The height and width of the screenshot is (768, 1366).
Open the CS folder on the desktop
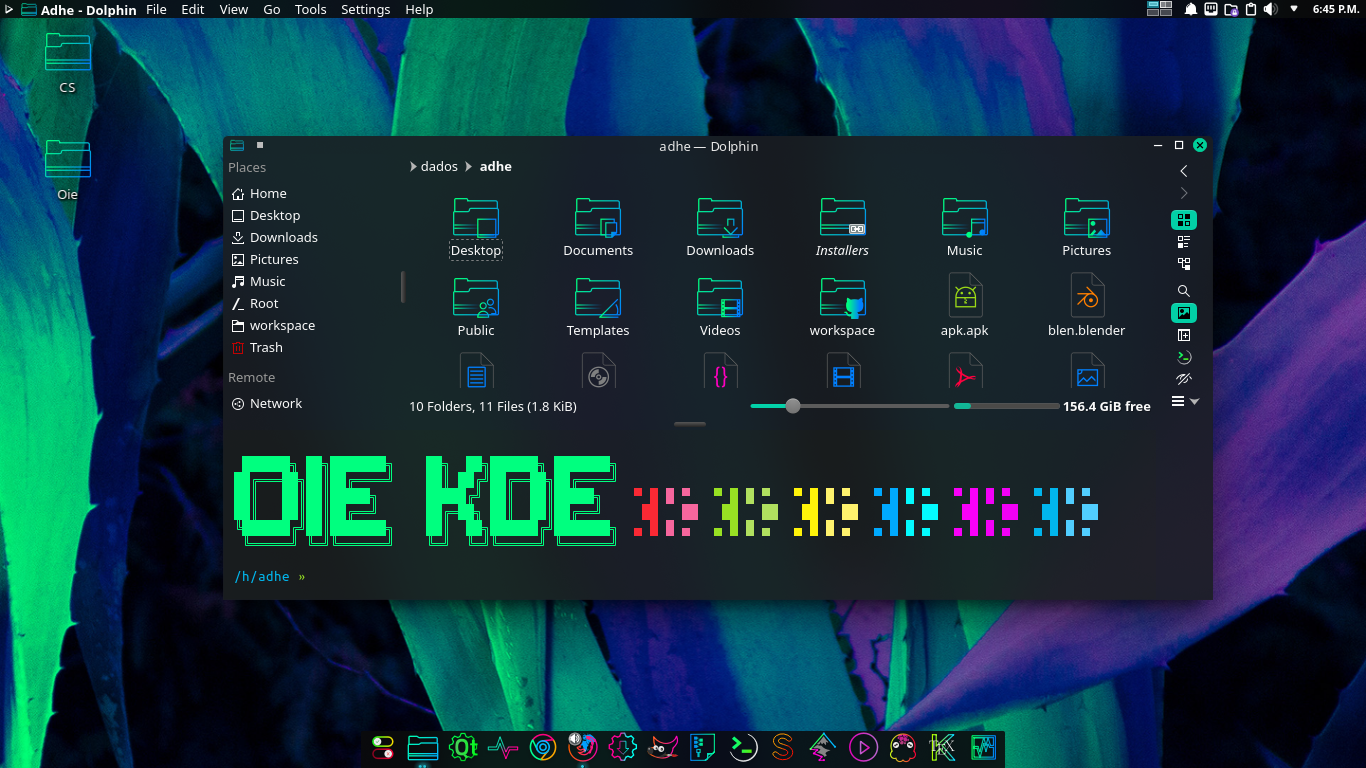point(67,62)
